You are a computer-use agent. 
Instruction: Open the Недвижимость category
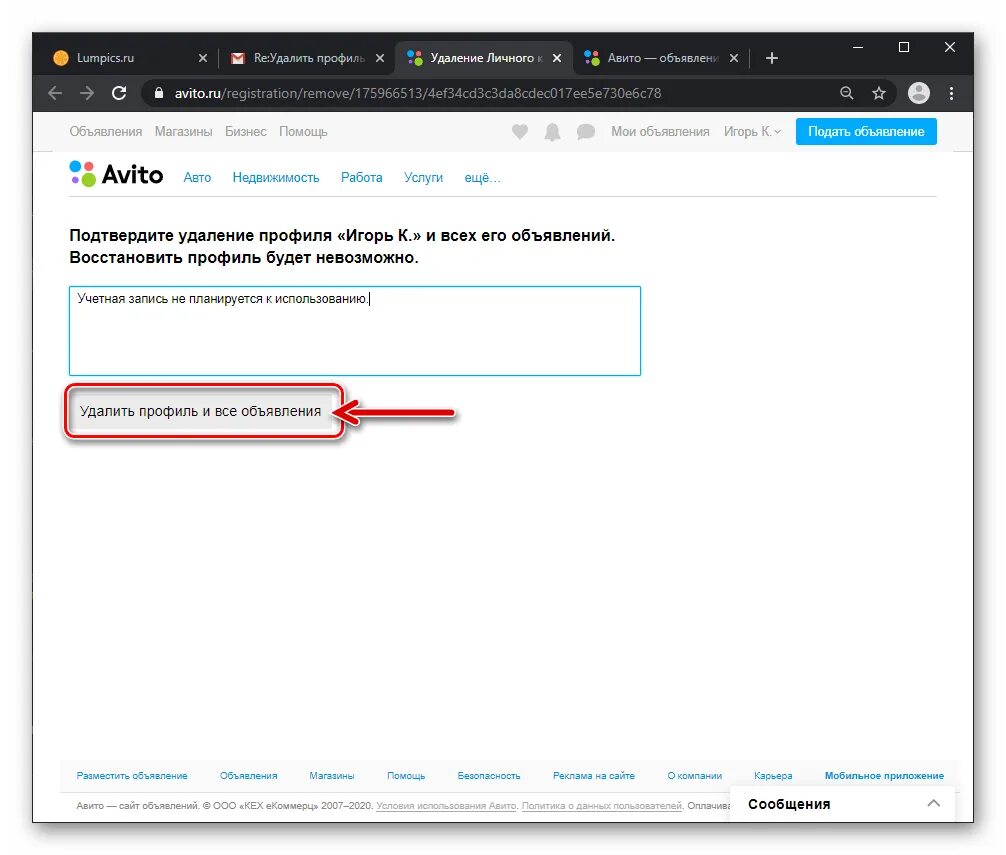click(276, 178)
